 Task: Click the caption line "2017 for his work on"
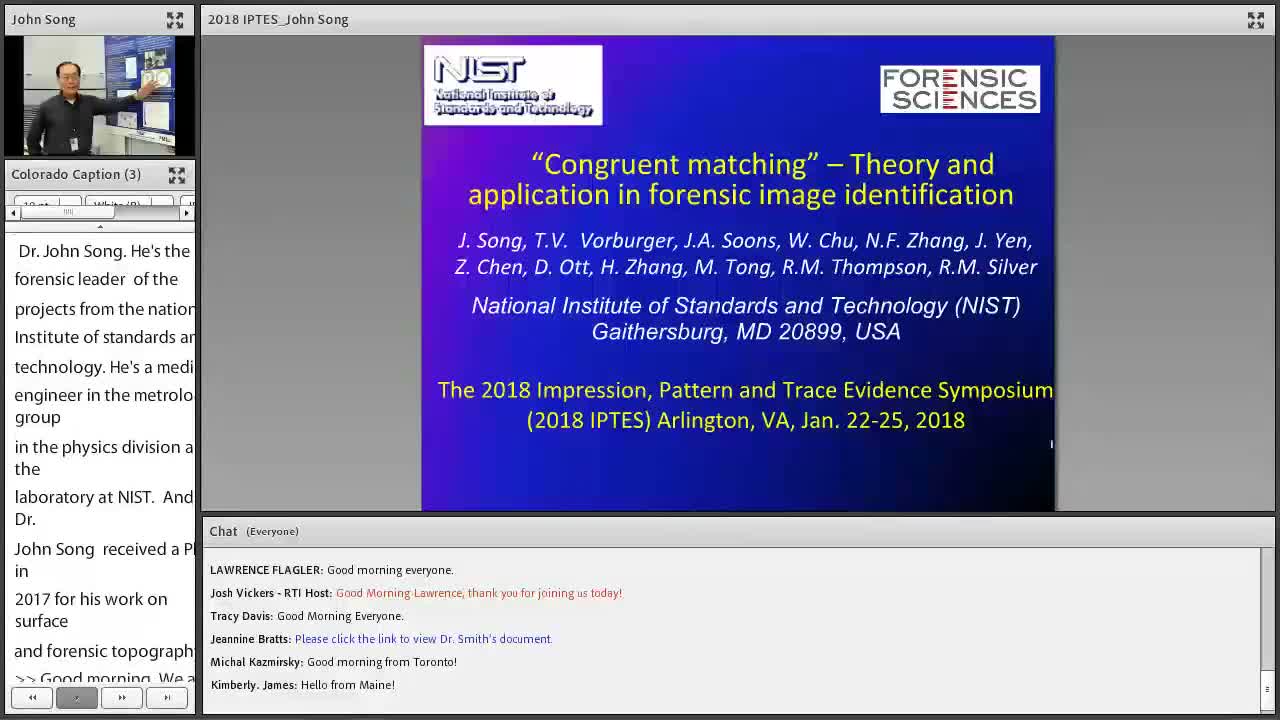(x=91, y=599)
